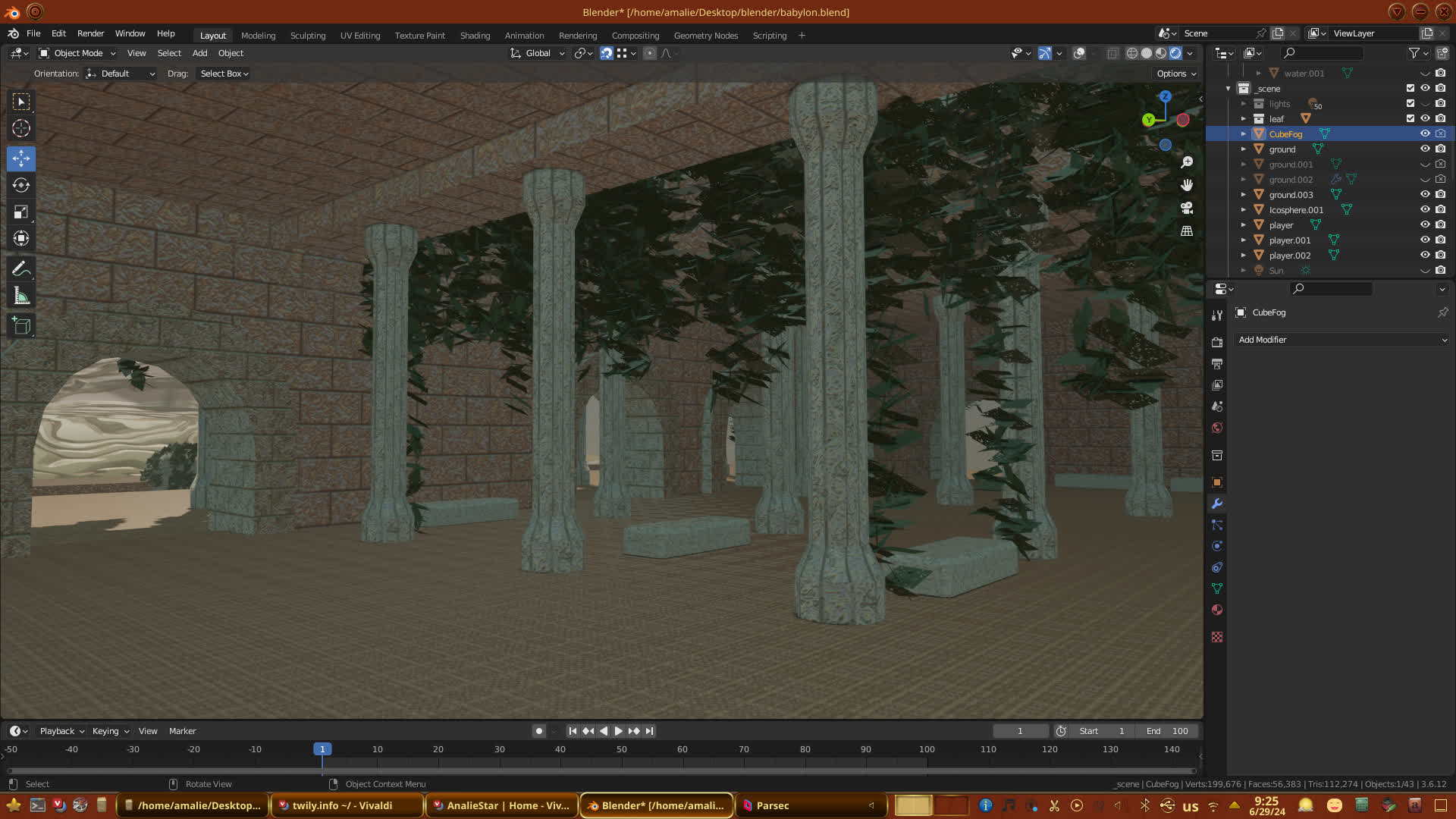Activate the Rotate tool
The image size is (1456, 819).
tap(21, 185)
